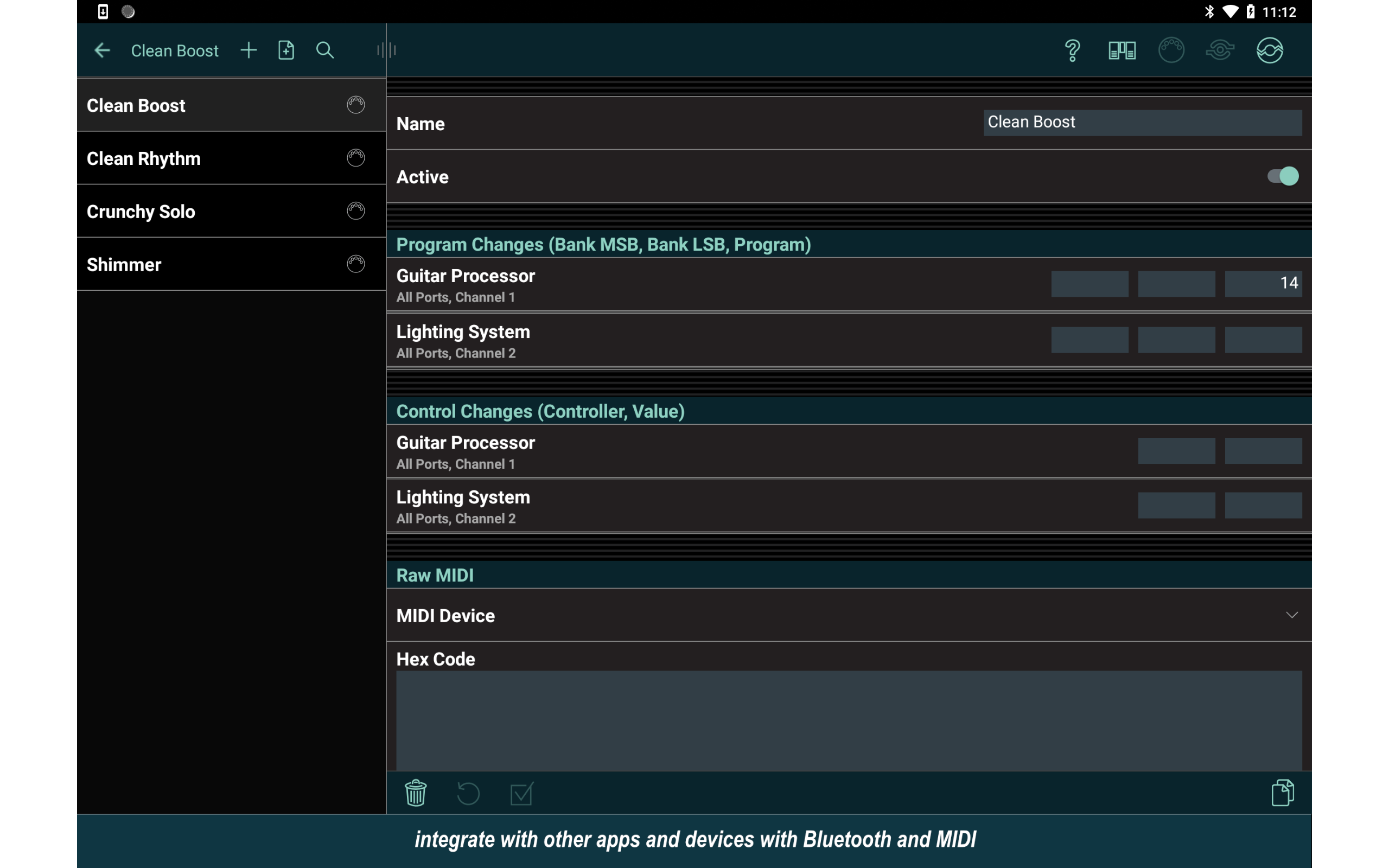Image resolution: width=1389 pixels, height=868 pixels.
Task: Undo changes with the revert arrow icon
Action: tap(467, 793)
